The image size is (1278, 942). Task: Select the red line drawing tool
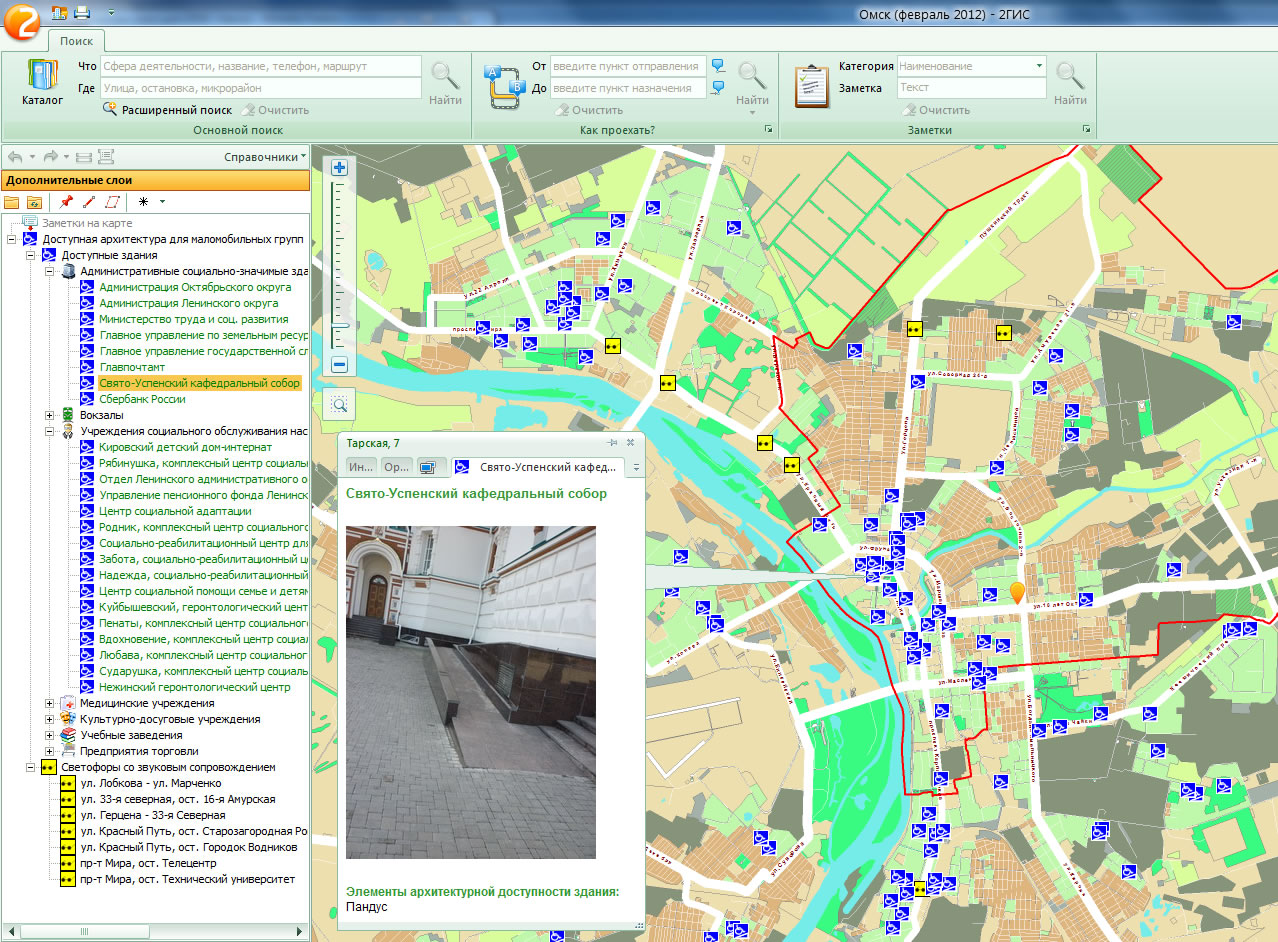pos(89,201)
